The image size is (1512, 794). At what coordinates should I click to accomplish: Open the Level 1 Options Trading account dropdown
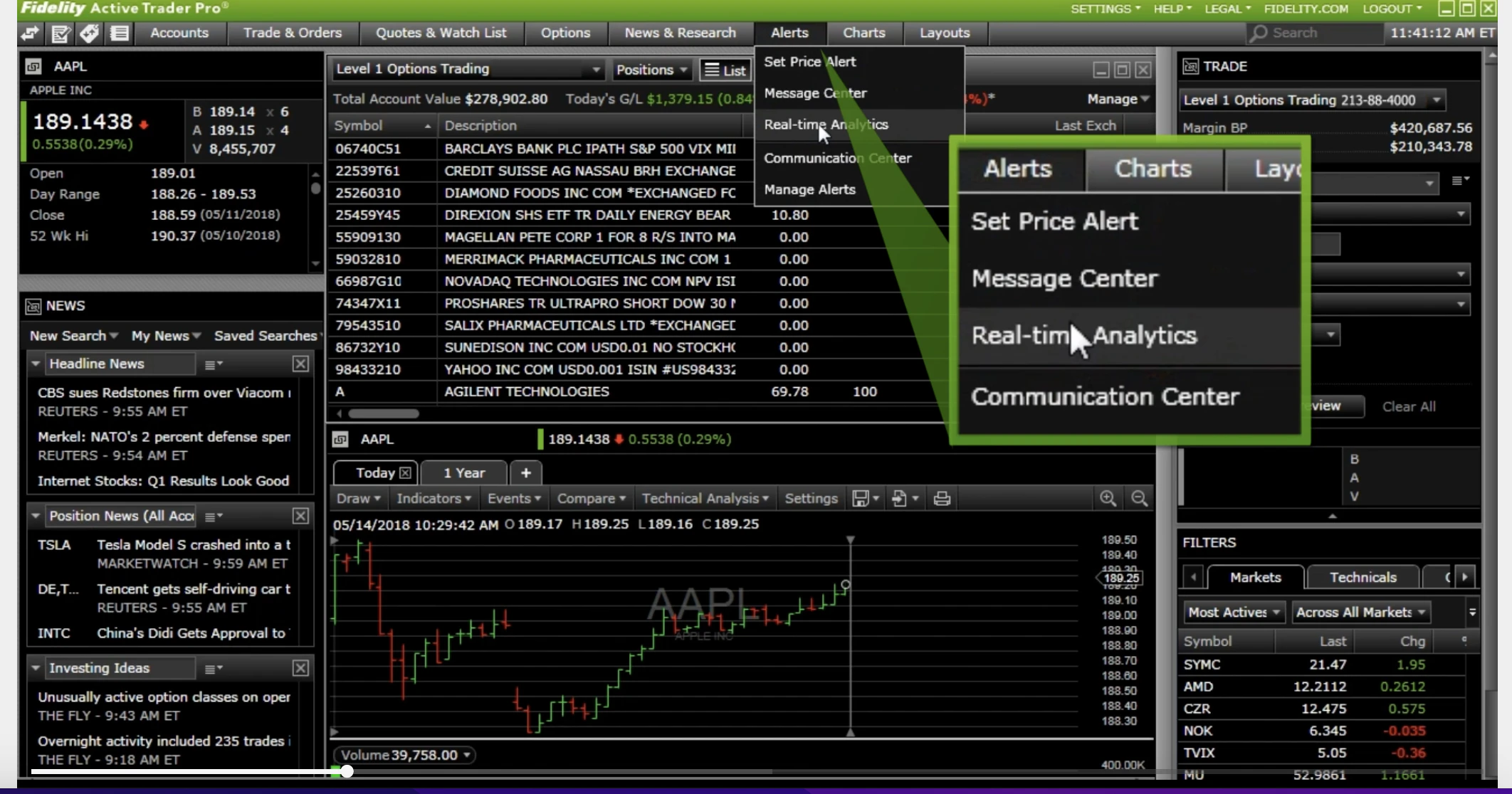click(1312, 100)
